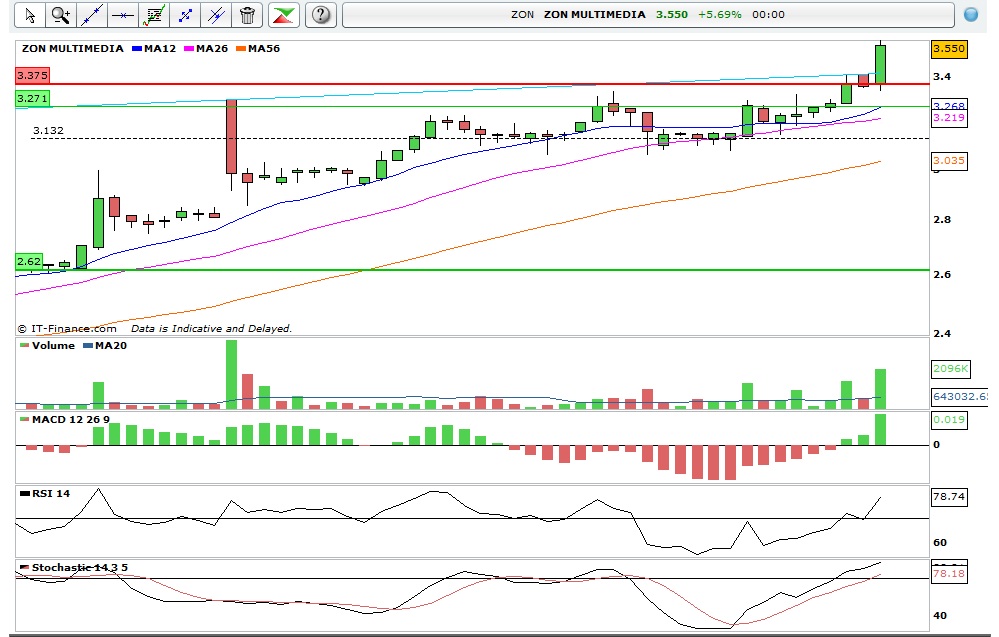This screenshot has width=999, height=637.
Task: Click the MA20 volume legend label
Action: [105, 345]
